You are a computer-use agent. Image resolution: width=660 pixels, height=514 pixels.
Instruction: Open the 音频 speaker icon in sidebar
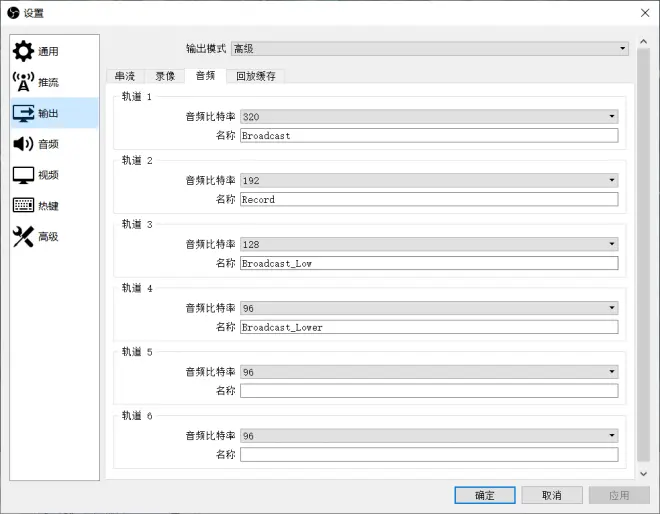tap(23, 144)
